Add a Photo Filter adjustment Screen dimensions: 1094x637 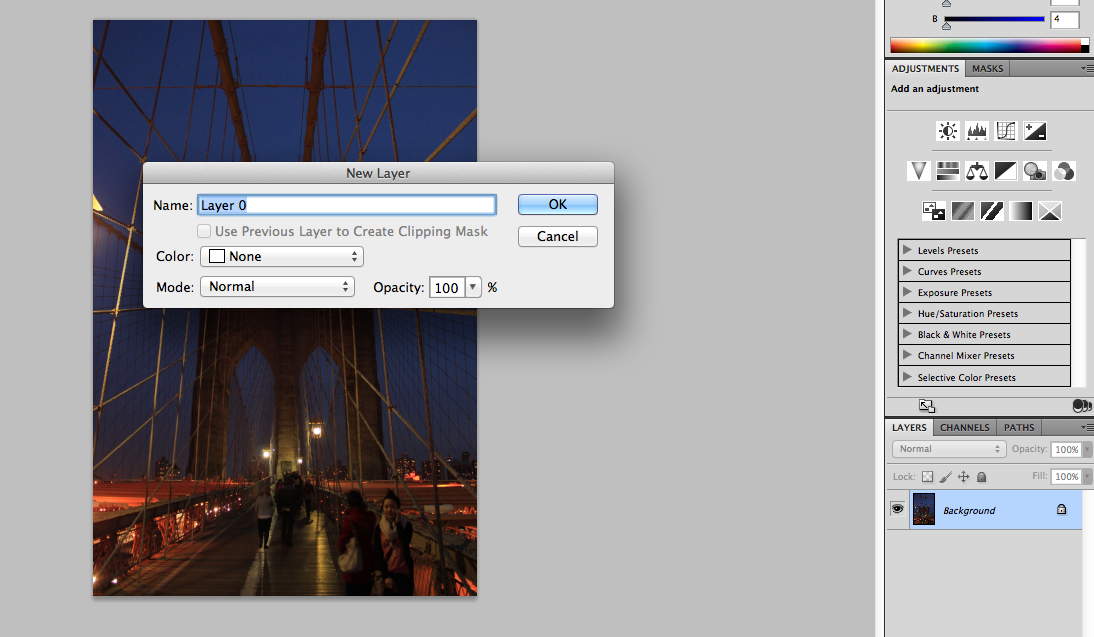coord(1035,170)
